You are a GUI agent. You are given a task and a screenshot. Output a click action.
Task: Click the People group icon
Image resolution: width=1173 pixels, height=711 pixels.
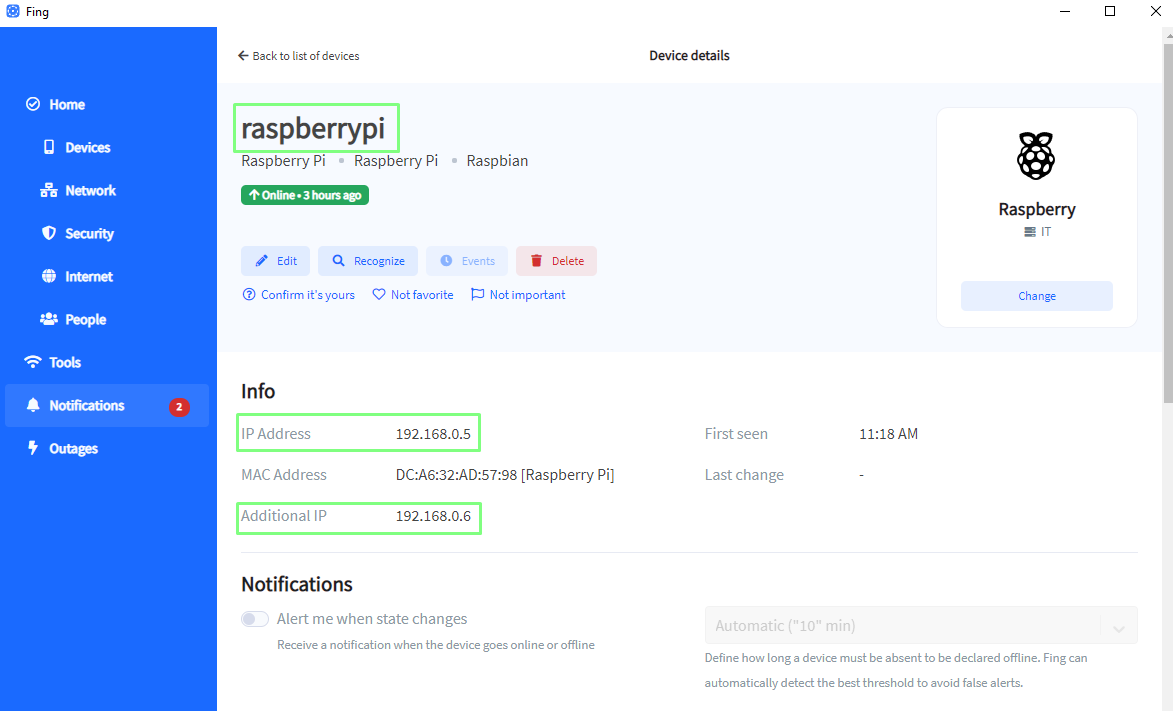coord(49,319)
